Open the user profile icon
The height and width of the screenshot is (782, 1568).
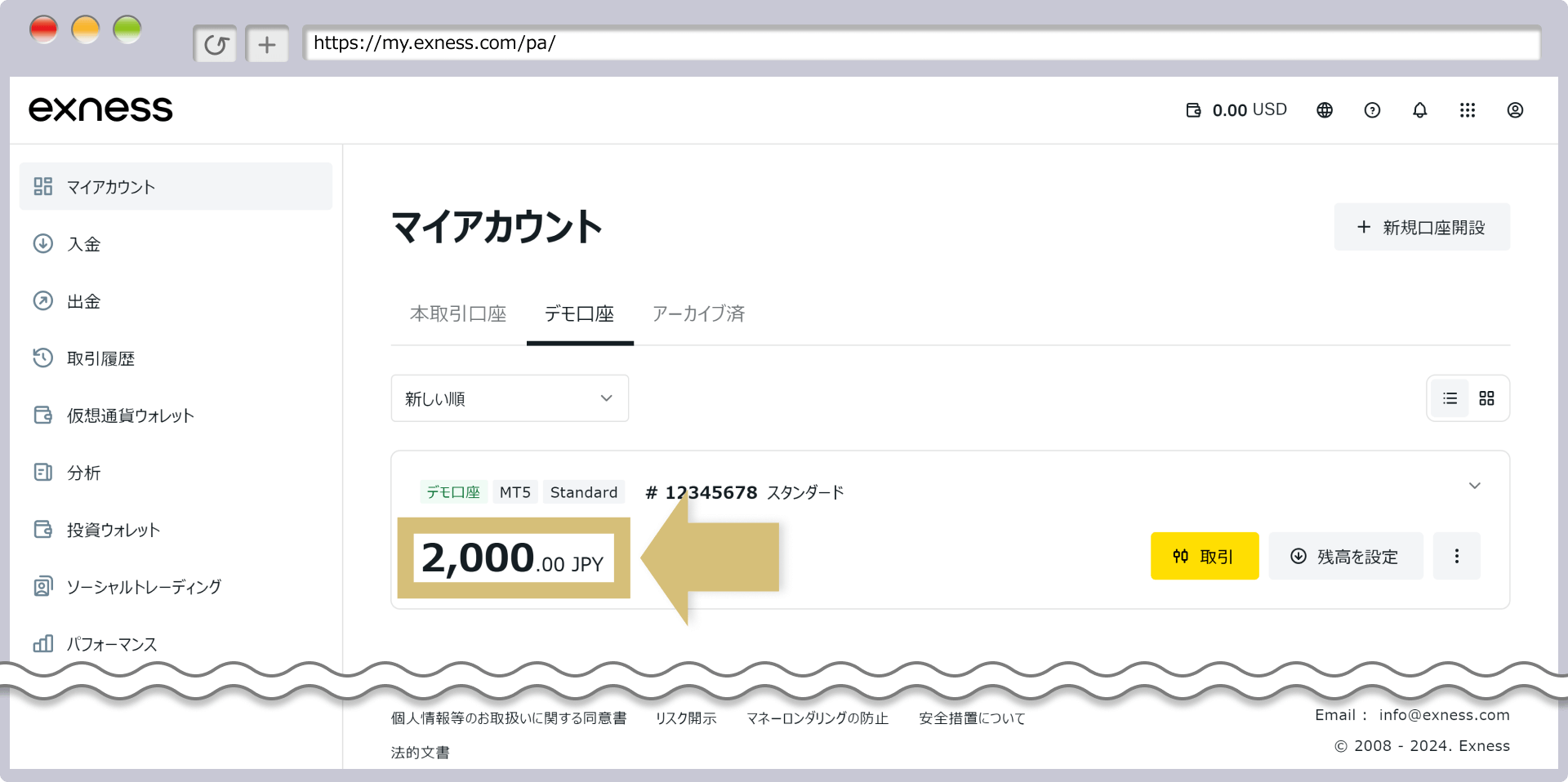(1515, 110)
